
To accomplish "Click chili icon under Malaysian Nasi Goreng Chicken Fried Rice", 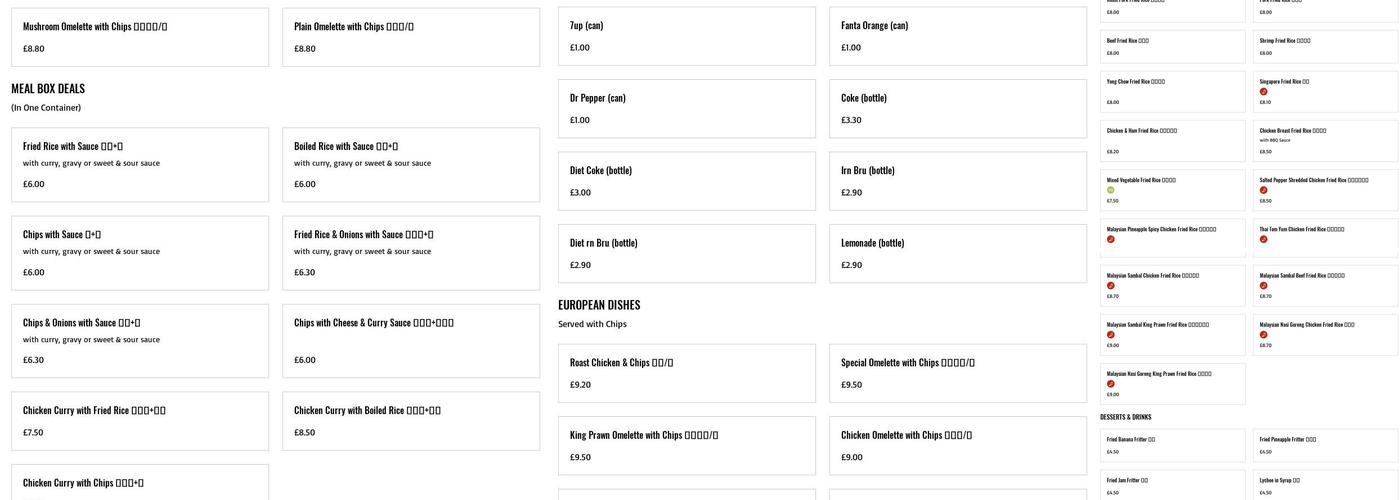I will click(1263, 335).
